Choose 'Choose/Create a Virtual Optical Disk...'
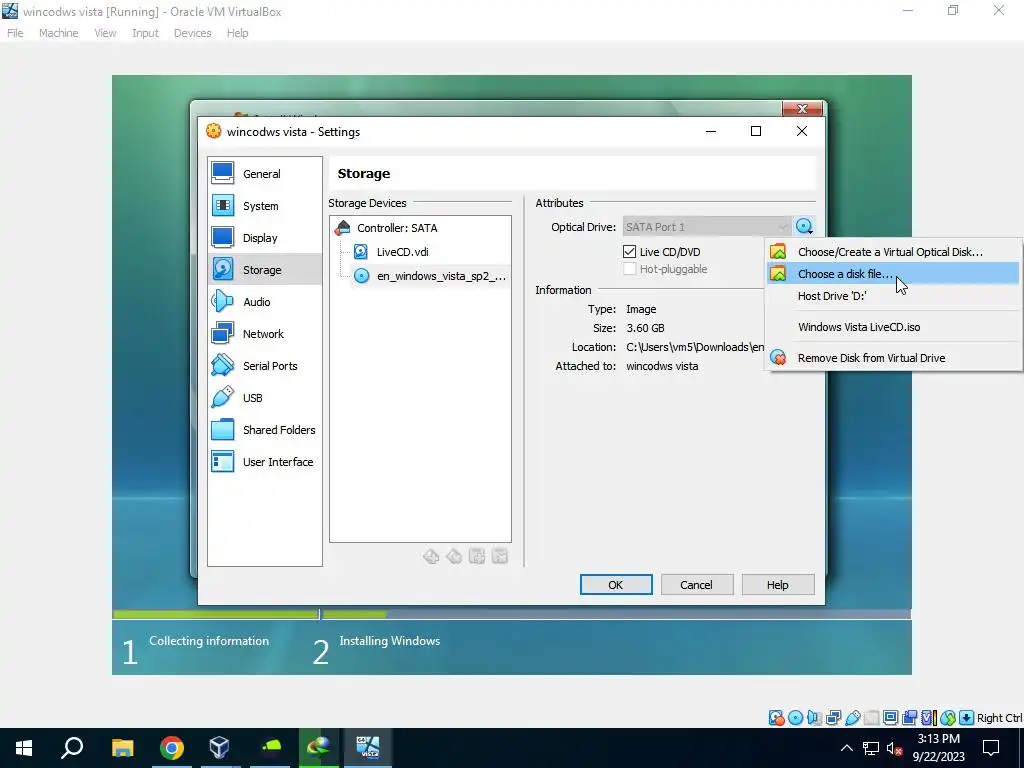The height and width of the screenshot is (768, 1024). [893, 251]
